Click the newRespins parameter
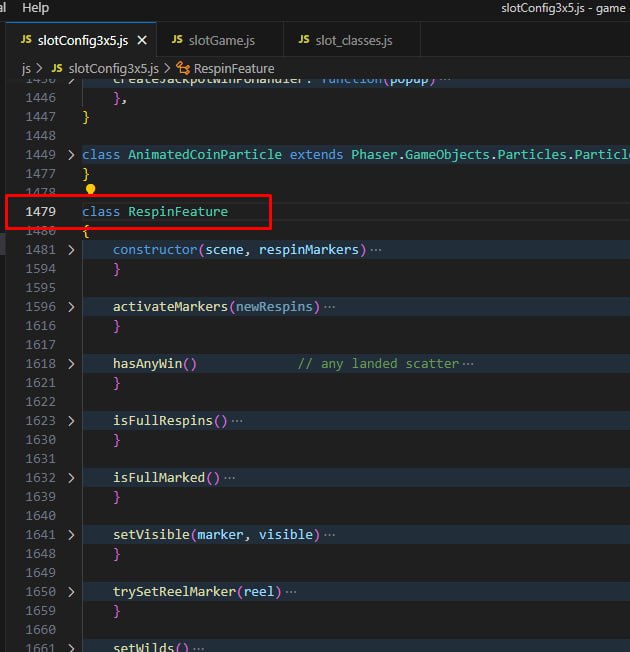The image size is (630, 652). click(x=274, y=307)
